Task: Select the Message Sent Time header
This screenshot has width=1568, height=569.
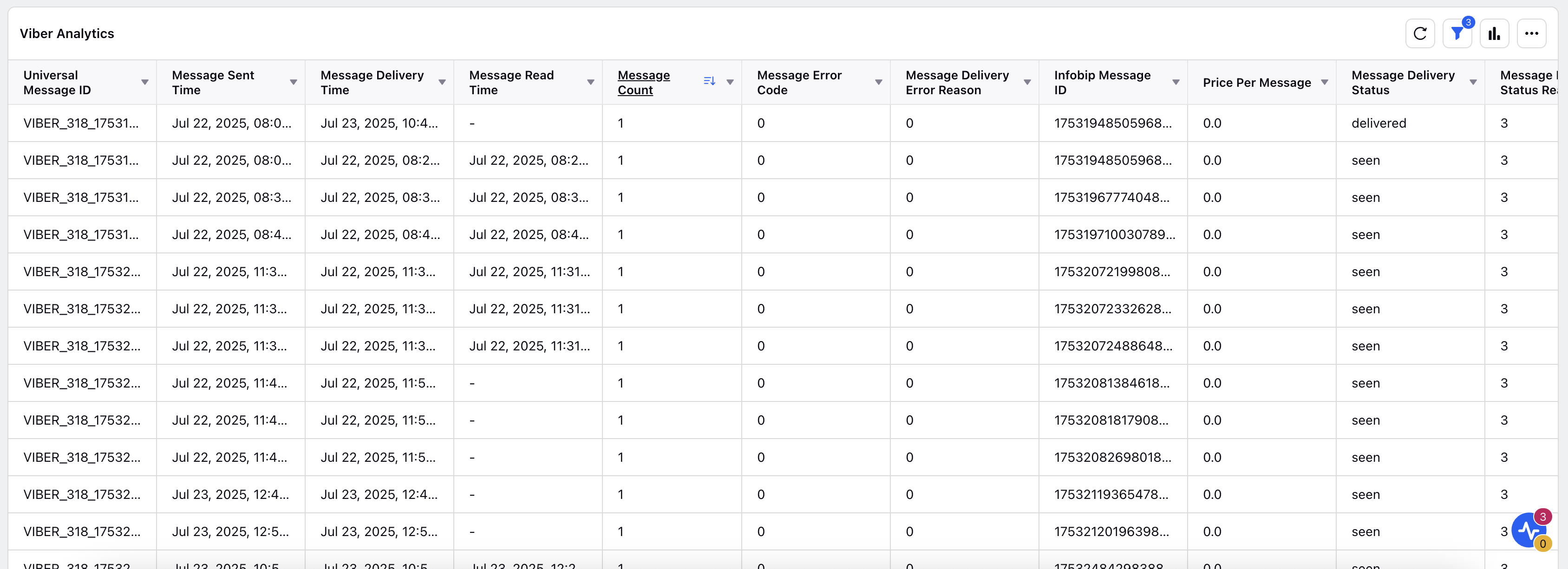Action: [x=213, y=82]
